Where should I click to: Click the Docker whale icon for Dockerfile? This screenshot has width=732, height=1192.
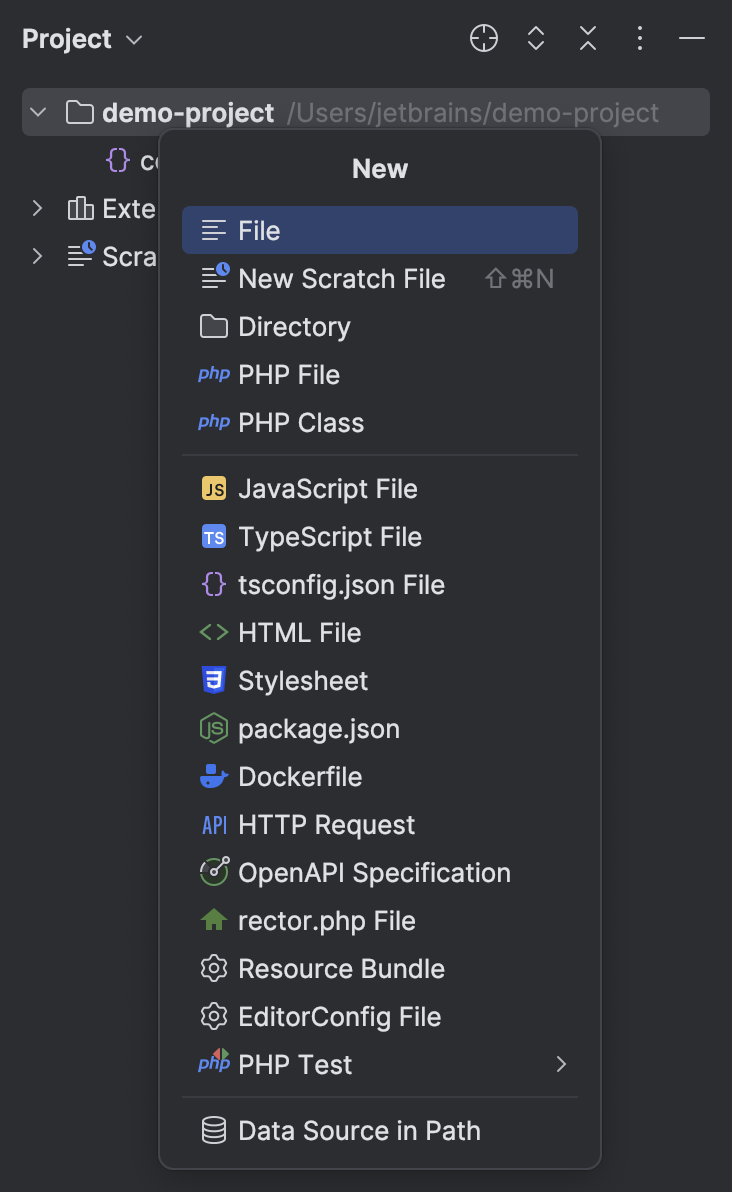pyautogui.click(x=214, y=777)
